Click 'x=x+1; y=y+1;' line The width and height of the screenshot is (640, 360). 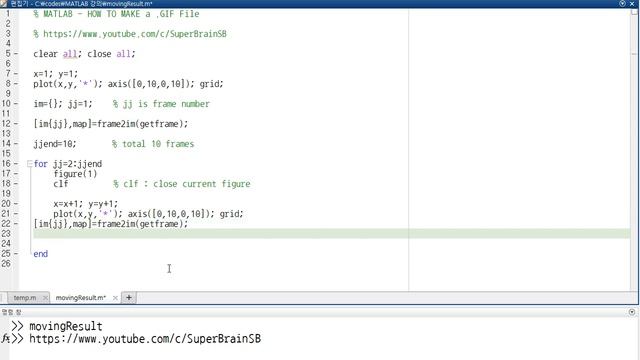coord(85,204)
